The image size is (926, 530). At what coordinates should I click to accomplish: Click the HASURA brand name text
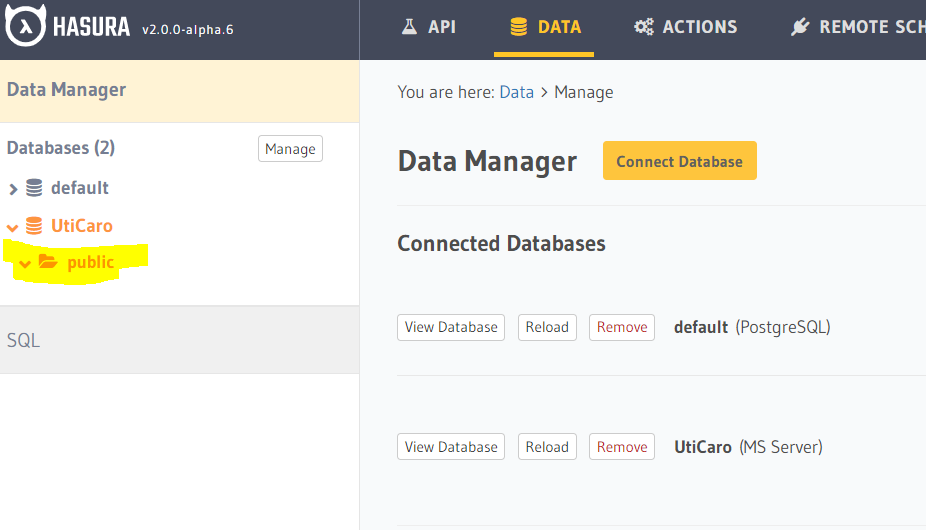click(92, 27)
